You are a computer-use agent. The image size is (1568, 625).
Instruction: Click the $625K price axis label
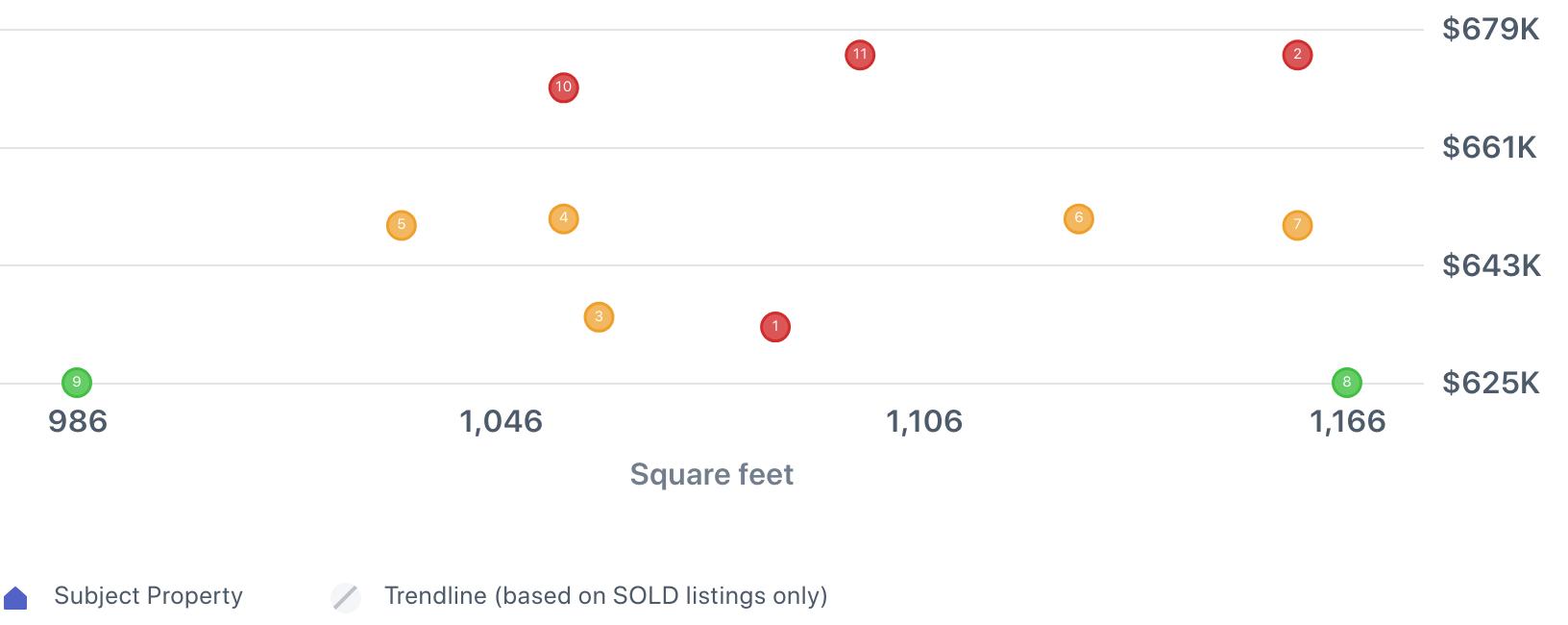(x=1490, y=384)
